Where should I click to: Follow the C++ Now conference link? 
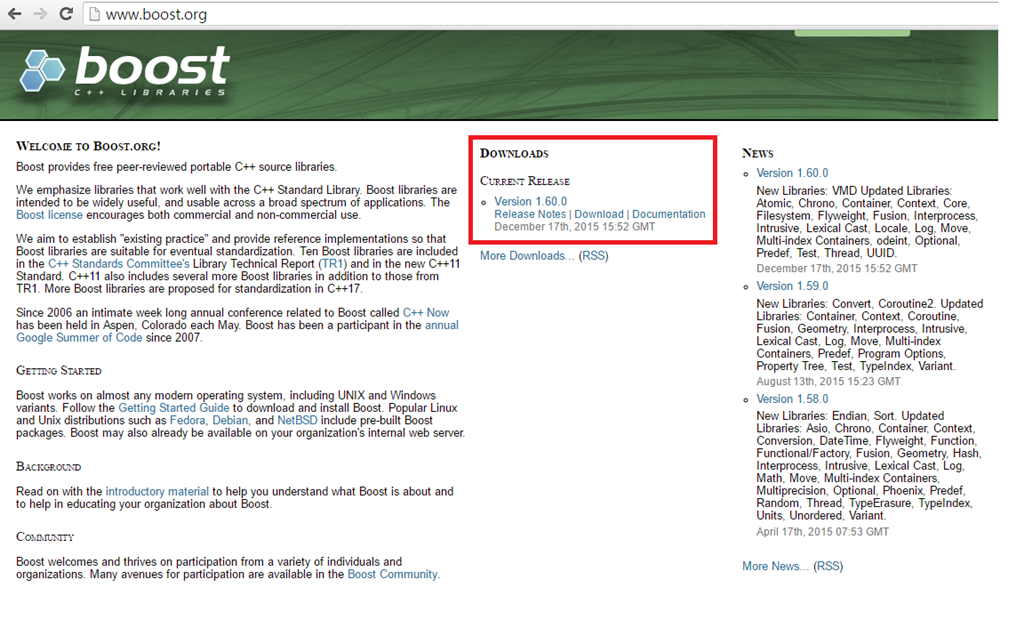(x=426, y=313)
